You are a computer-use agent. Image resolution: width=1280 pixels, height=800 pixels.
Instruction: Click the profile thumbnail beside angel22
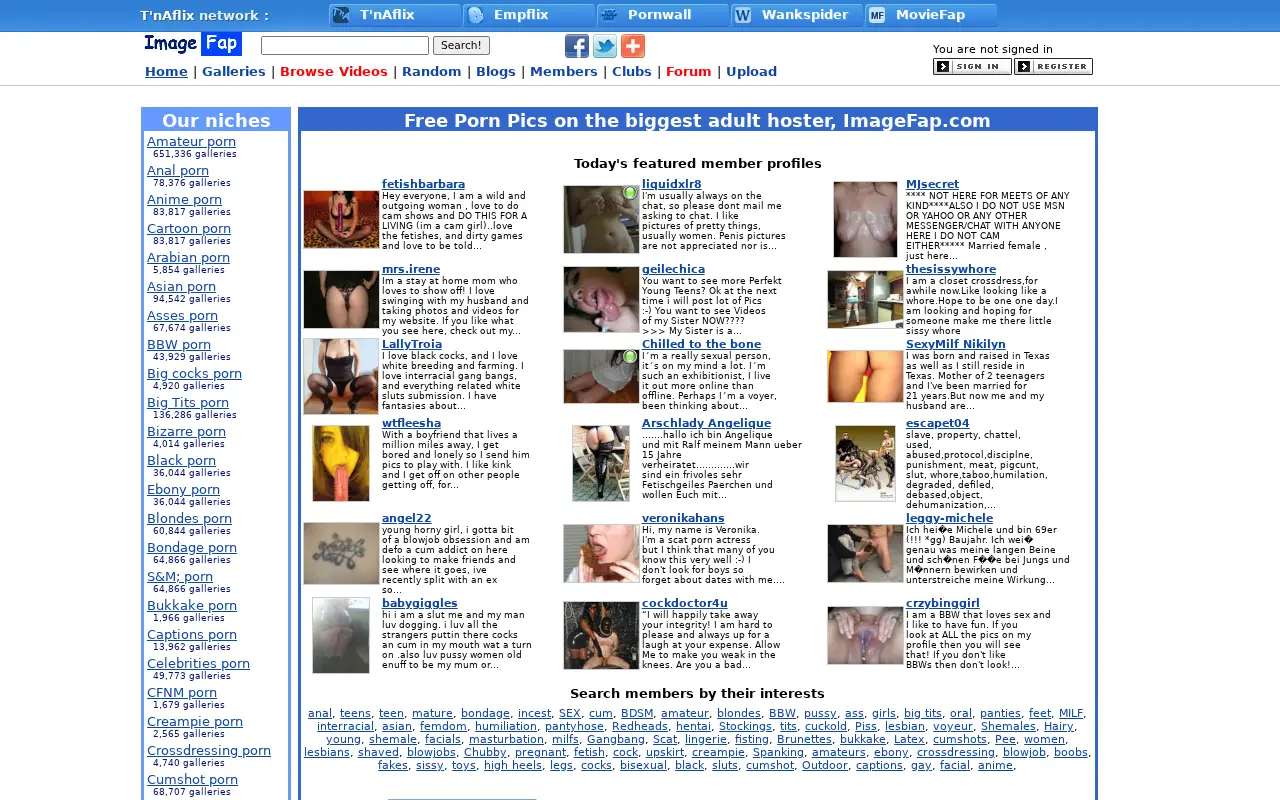pyautogui.click(x=341, y=553)
